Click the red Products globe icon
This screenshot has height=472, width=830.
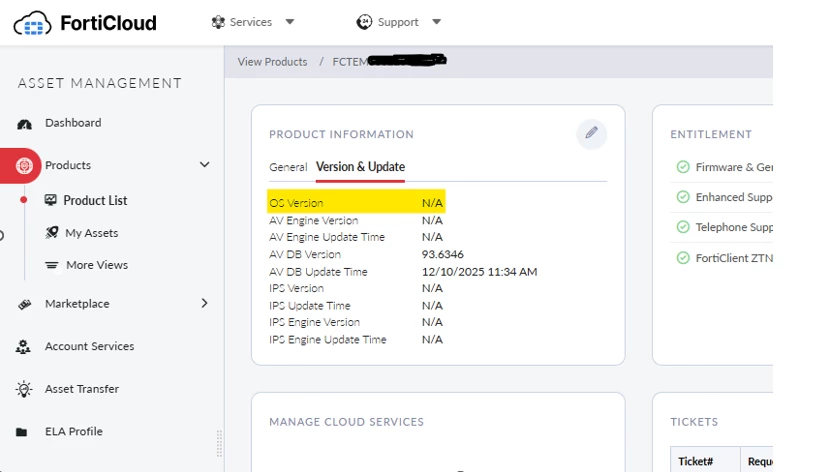click(x=24, y=166)
